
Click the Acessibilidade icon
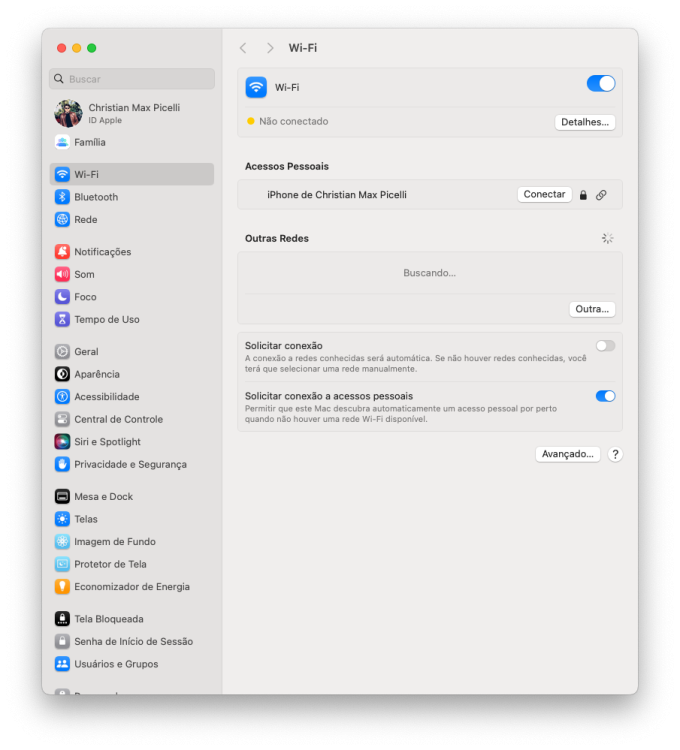[x=62, y=396]
